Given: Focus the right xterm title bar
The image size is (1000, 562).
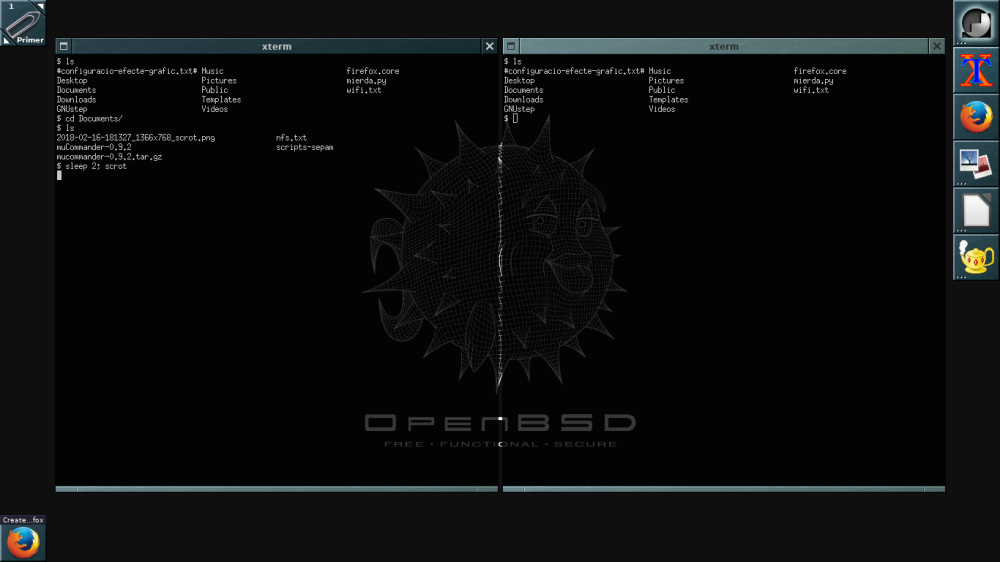Looking at the screenshot, I should coord(724,46).
